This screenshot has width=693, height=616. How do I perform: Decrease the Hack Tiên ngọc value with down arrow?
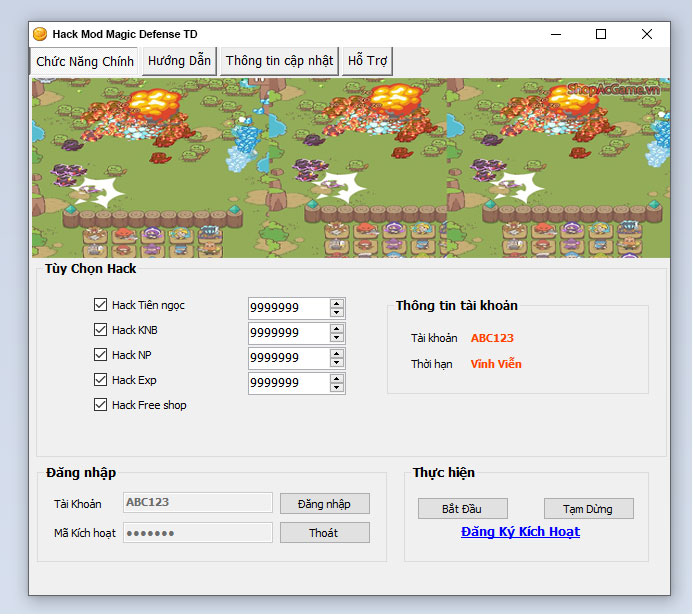click(x=337, y=313)
